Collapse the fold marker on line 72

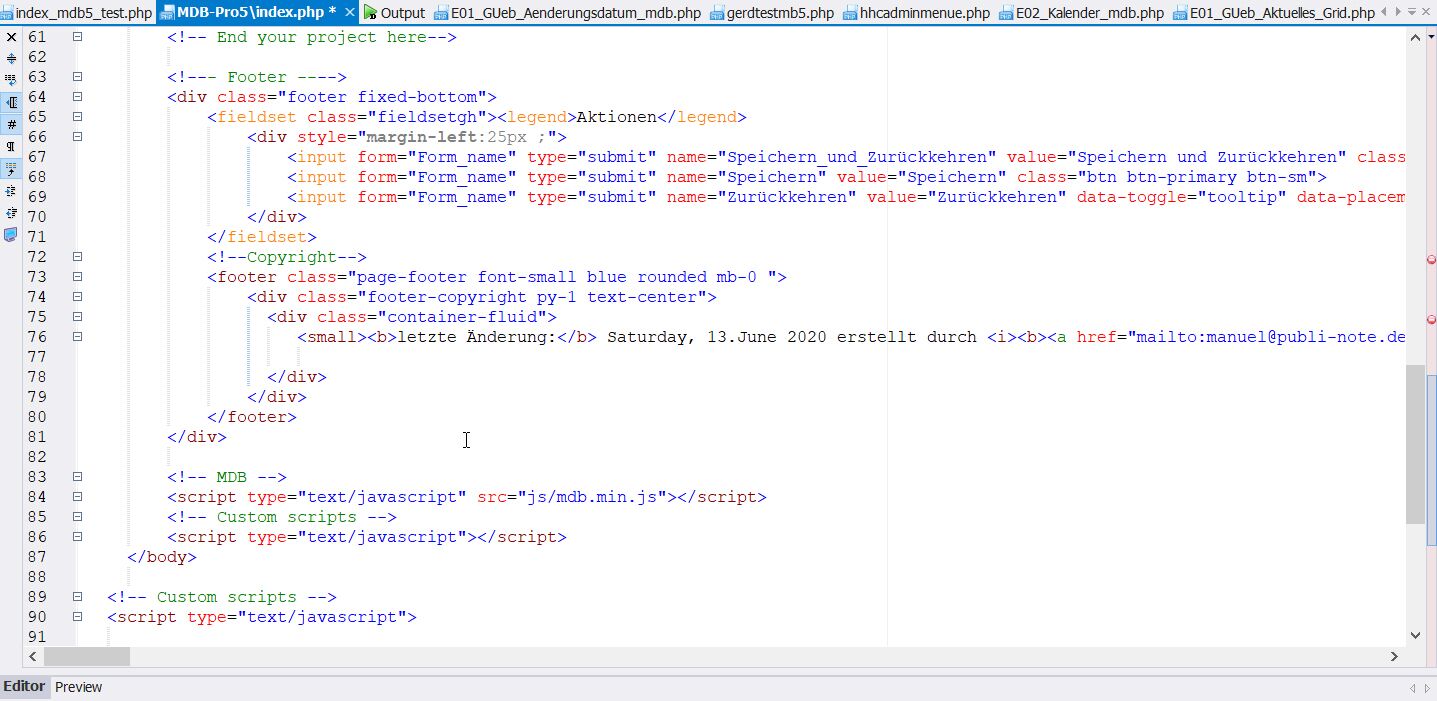pyautogui.click(x=77, y=257)
